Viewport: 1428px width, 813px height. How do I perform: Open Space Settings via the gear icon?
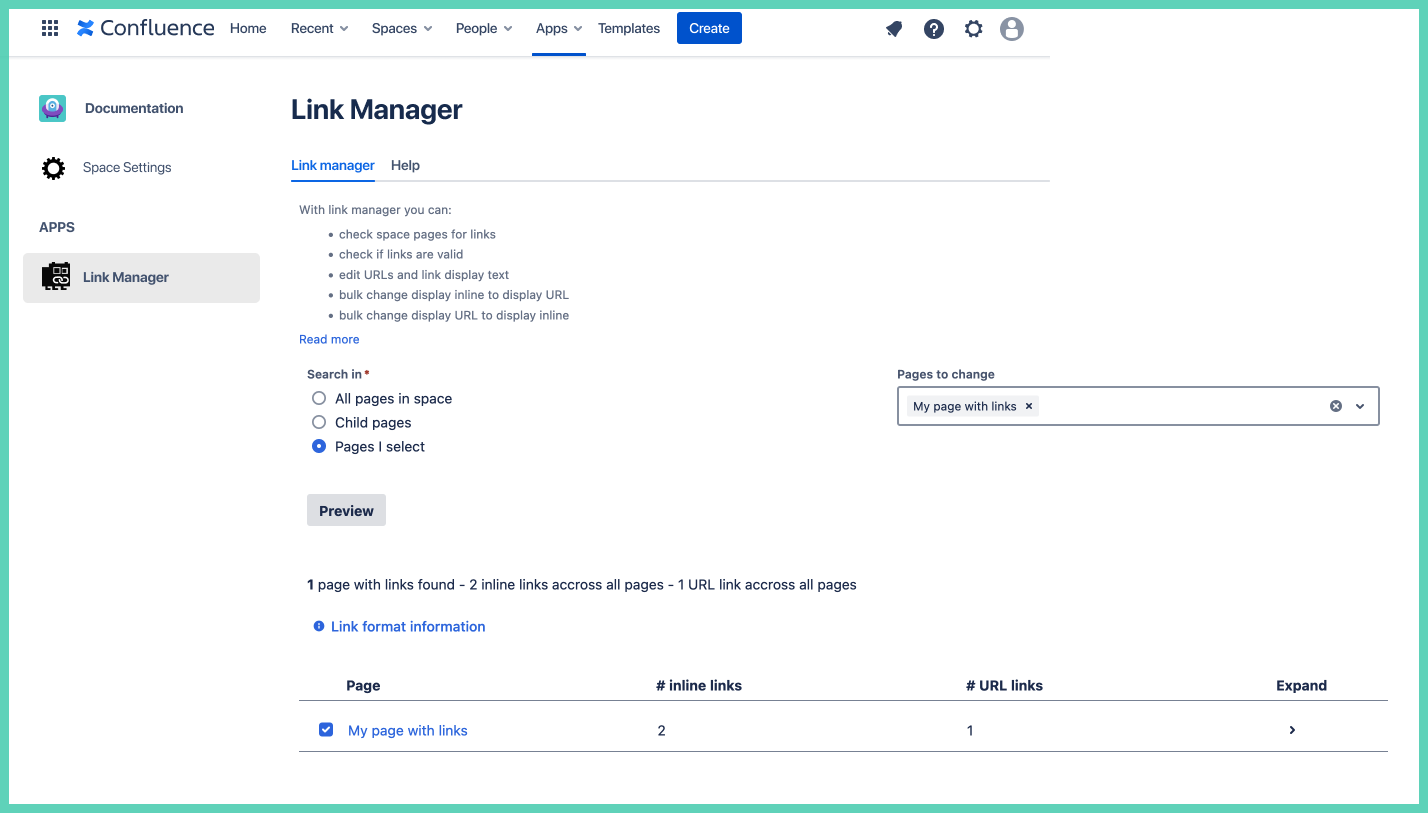tap(53, 167)
